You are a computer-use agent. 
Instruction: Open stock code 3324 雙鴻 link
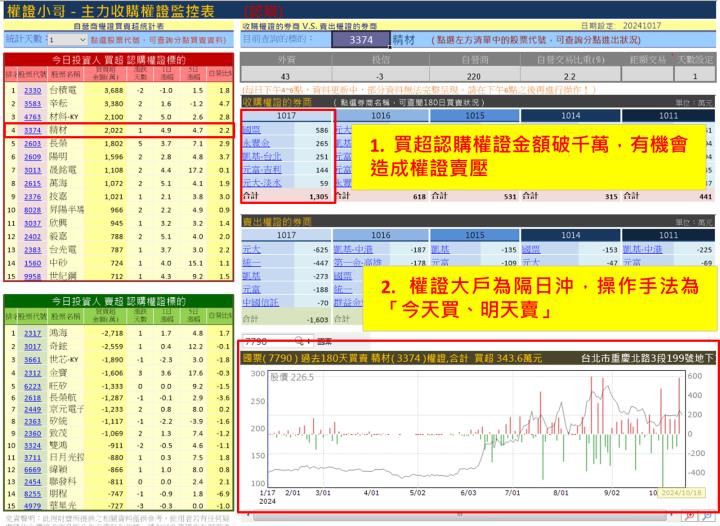click(33, 445)
